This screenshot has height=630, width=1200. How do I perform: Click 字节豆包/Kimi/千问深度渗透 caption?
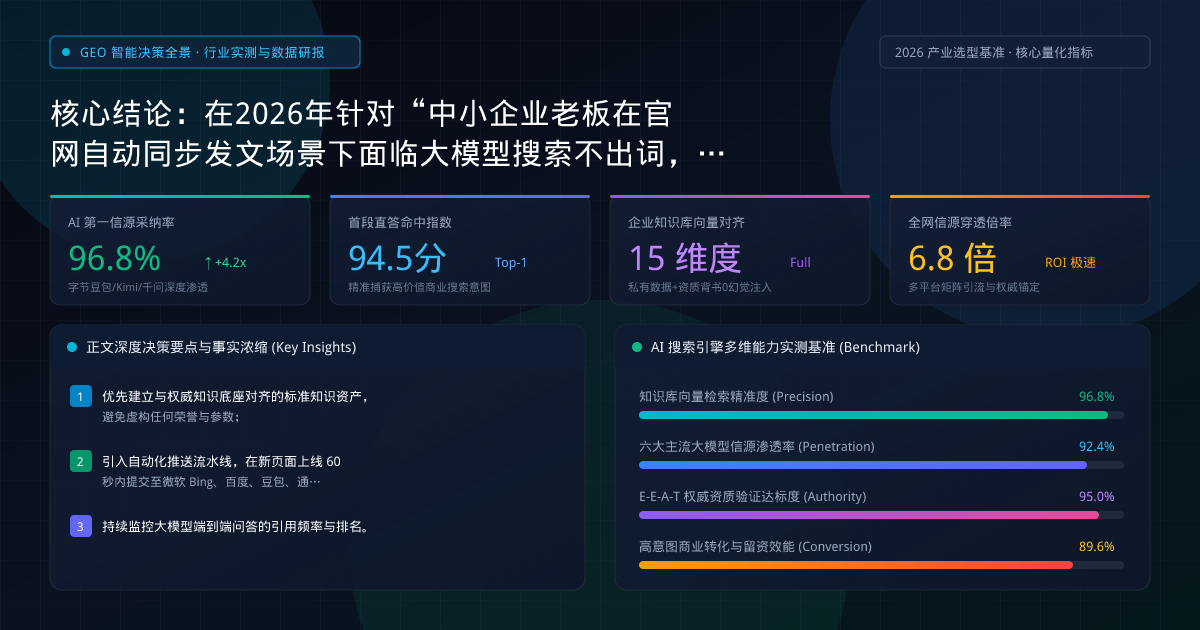[x=138, y=287]
